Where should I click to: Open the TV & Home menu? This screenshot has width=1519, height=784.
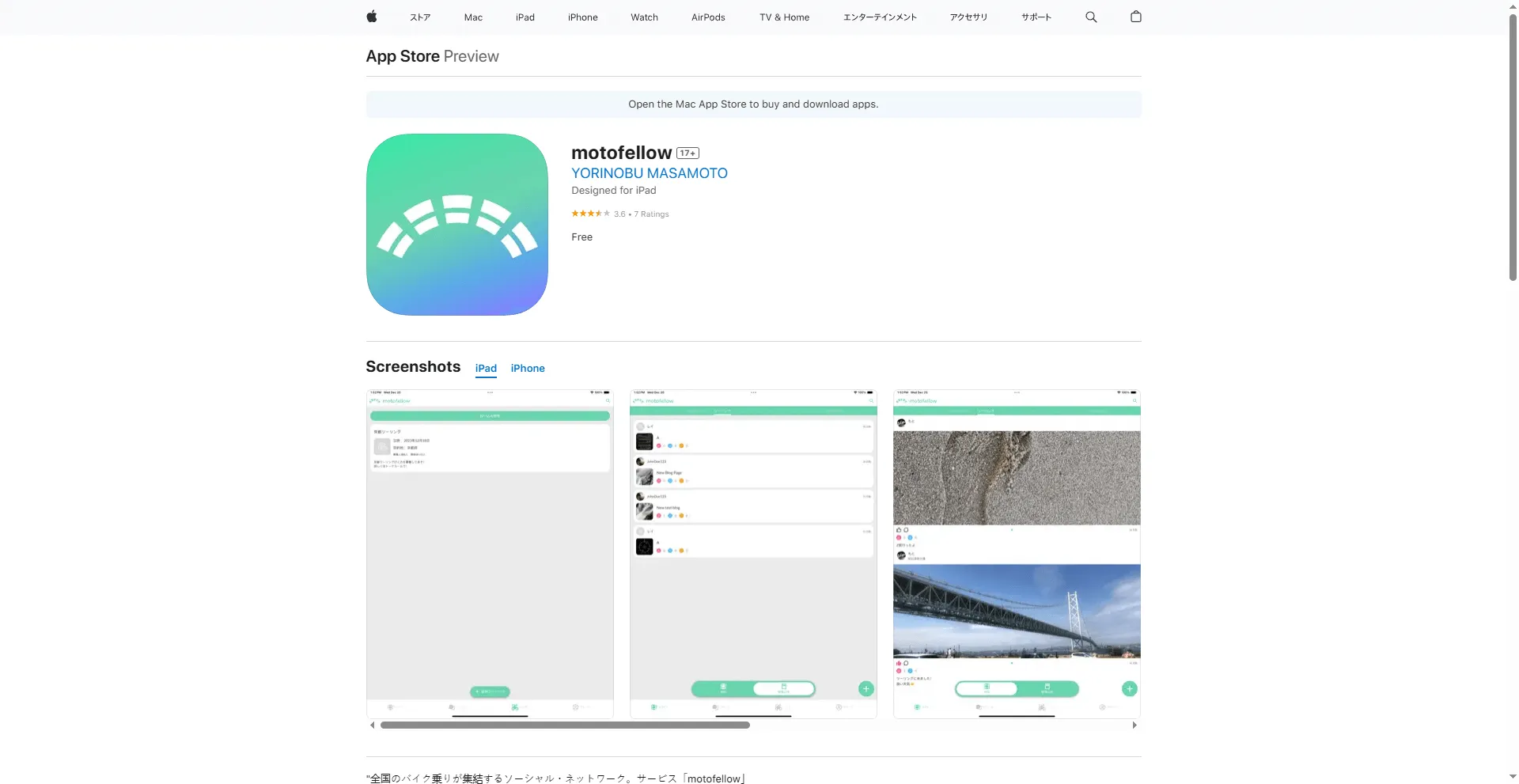point(784,17)
